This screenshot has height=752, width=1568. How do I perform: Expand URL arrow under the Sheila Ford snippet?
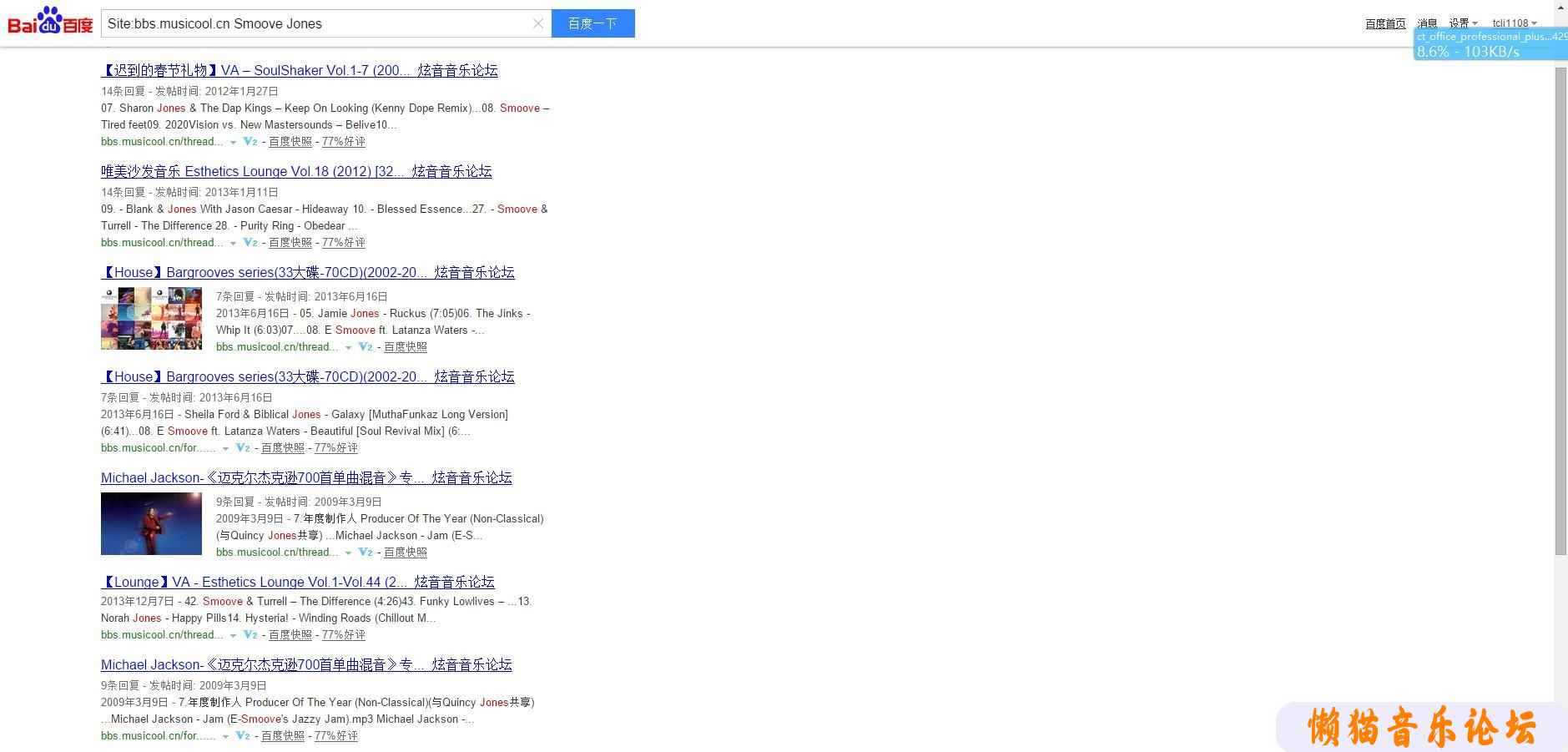pyautogui.click(x=225, y=449)
